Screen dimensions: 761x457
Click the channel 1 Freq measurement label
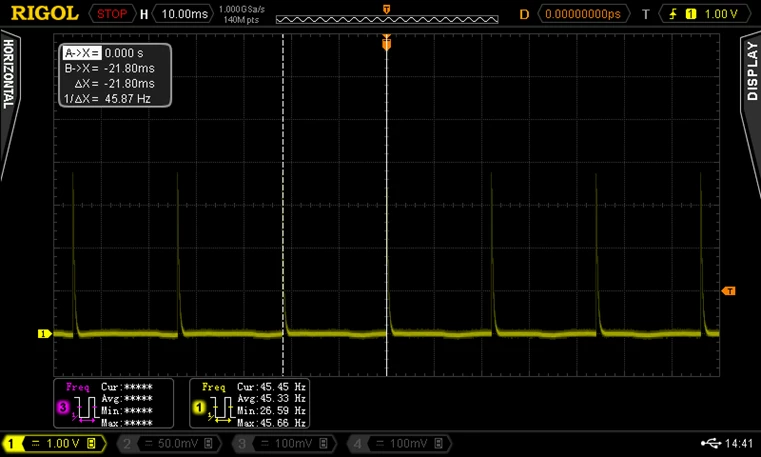(x=214, y=387)
